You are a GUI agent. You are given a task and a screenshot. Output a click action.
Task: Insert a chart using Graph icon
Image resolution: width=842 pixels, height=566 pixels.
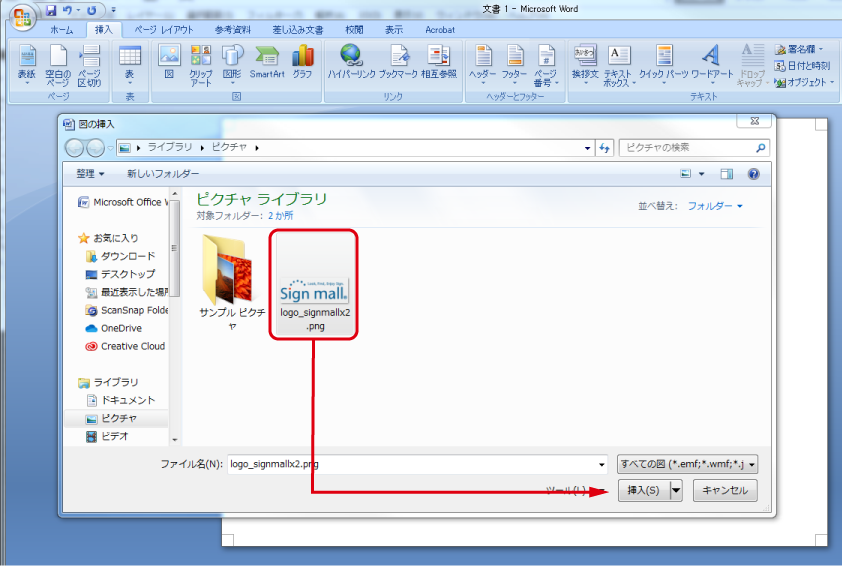302,60
